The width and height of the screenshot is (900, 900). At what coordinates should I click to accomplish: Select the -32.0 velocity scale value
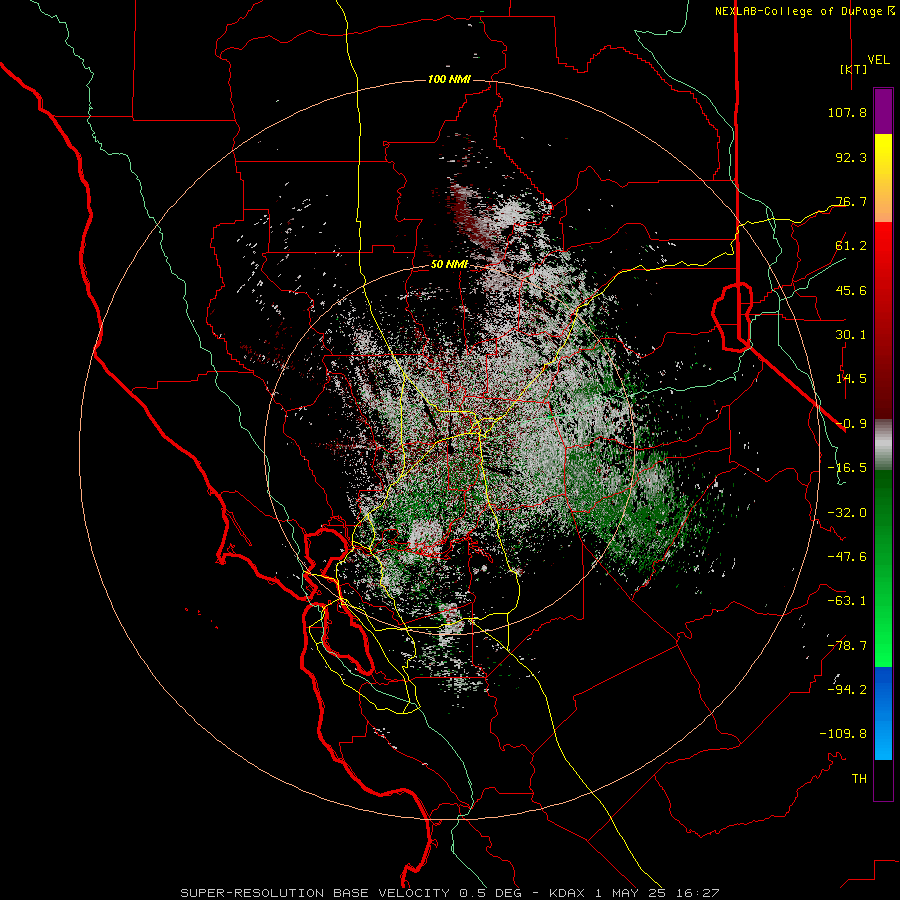[x=847, y=513]
